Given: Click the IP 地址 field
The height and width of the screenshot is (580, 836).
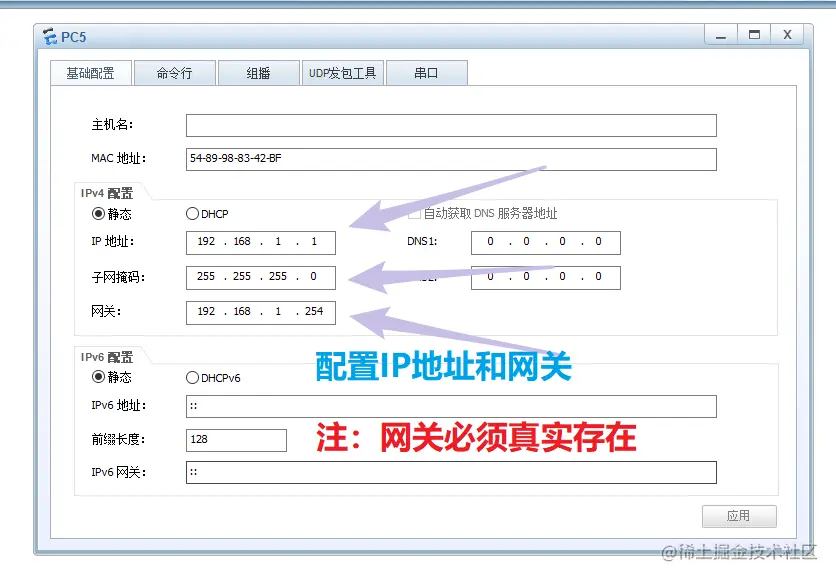Looking at the screenshot, I should (x=261, y=243).
